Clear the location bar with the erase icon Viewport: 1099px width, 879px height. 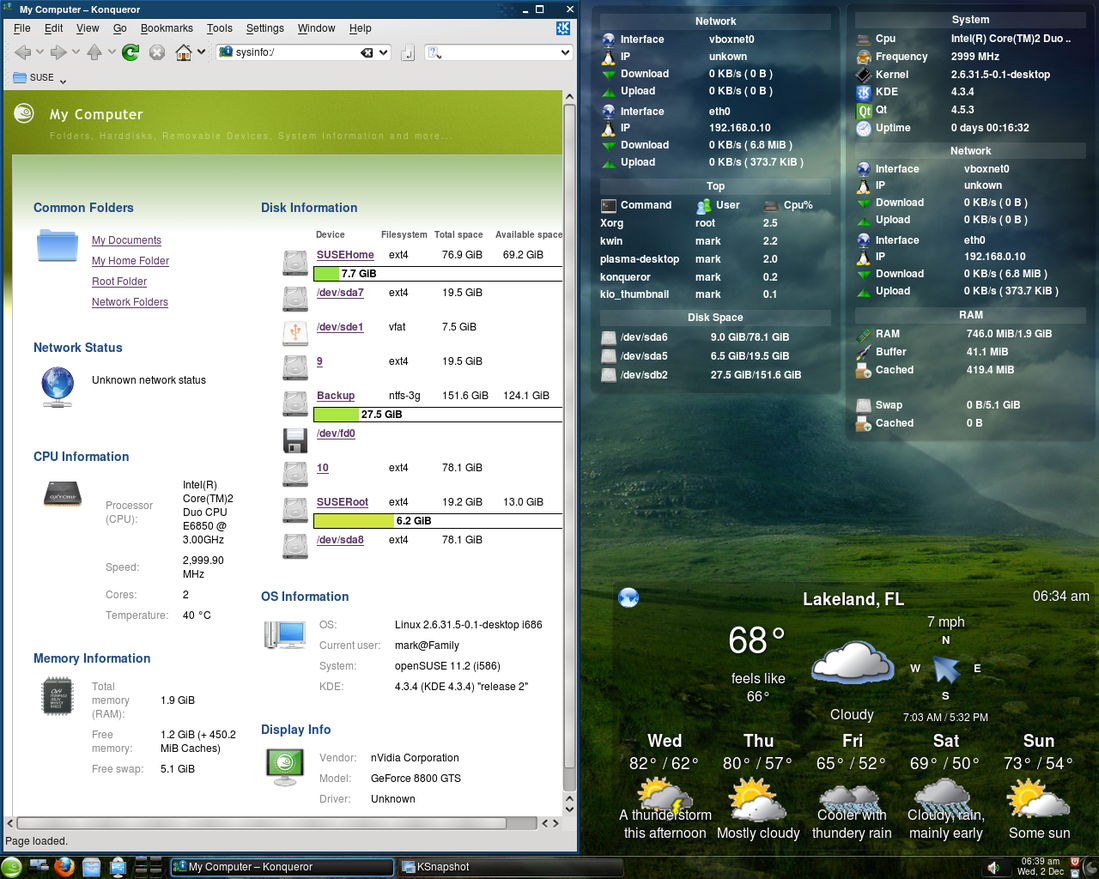point(367,53)
